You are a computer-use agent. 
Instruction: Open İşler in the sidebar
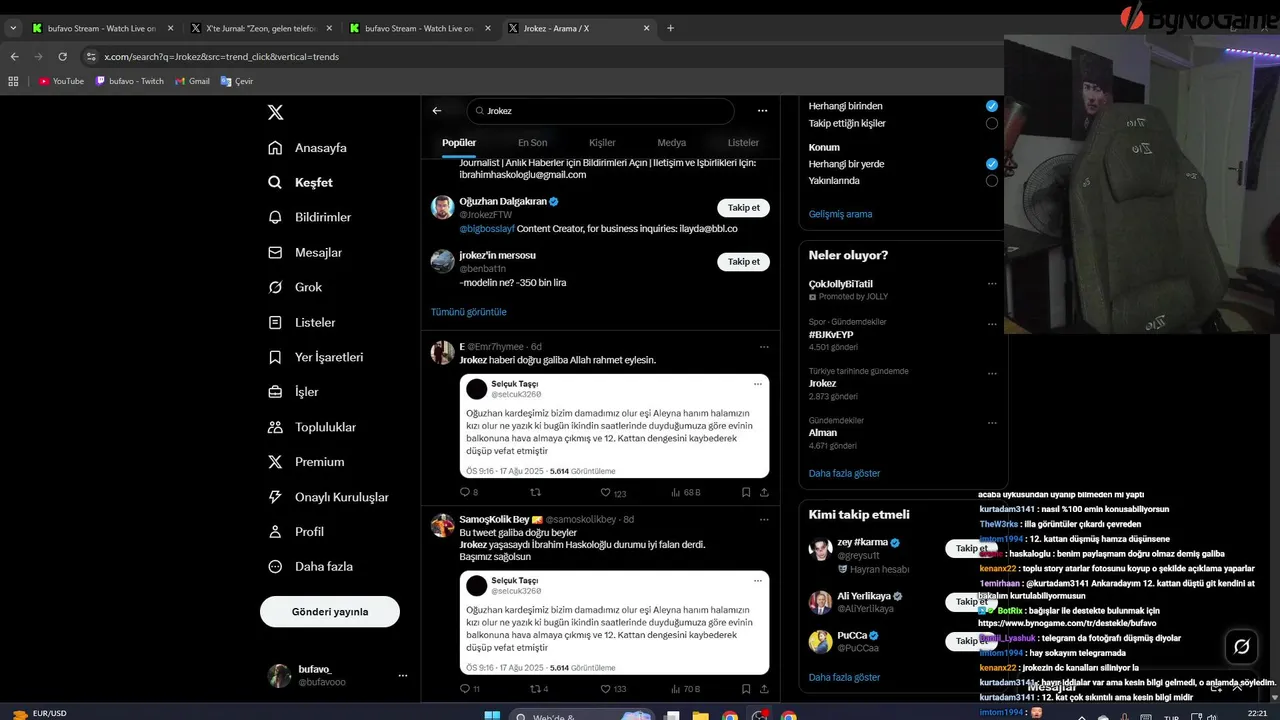coord(293,392)
